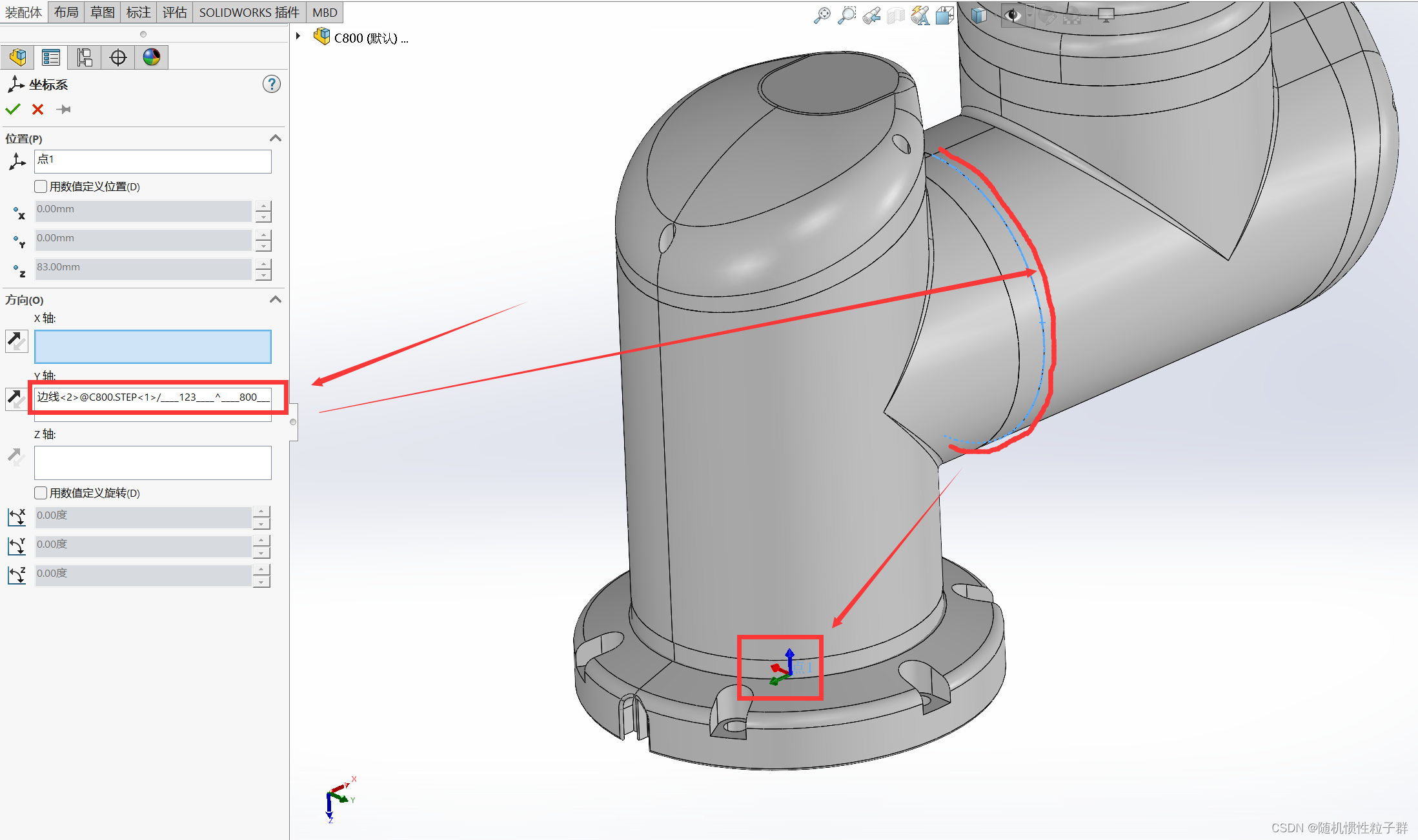The height and width of the screenshot is (840, 1418).
Task: Open ConfigurationManager tab icon
Action: tap(85, 57)
